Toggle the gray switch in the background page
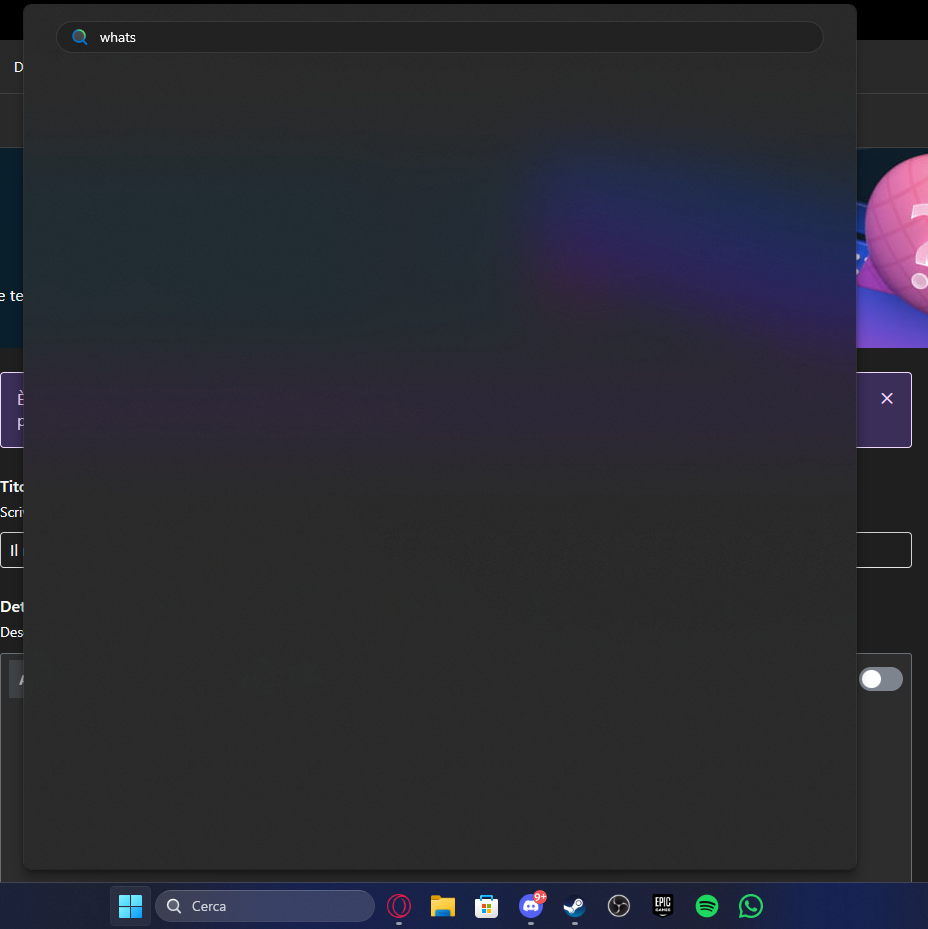Screen dimensions: 928x929 [881, 679]
